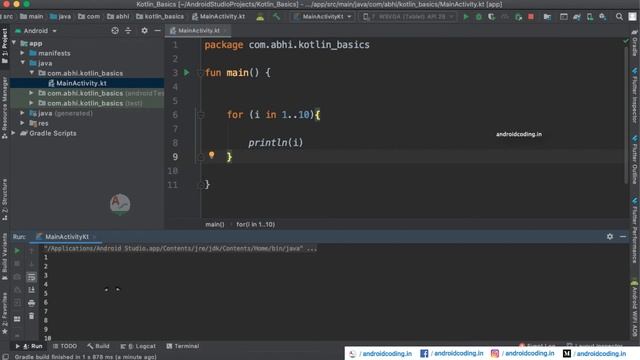Viewport: 640px width, 360px height.
Task: Click the gutter run arrow beside fun main
Action: (x=187, y=73)
